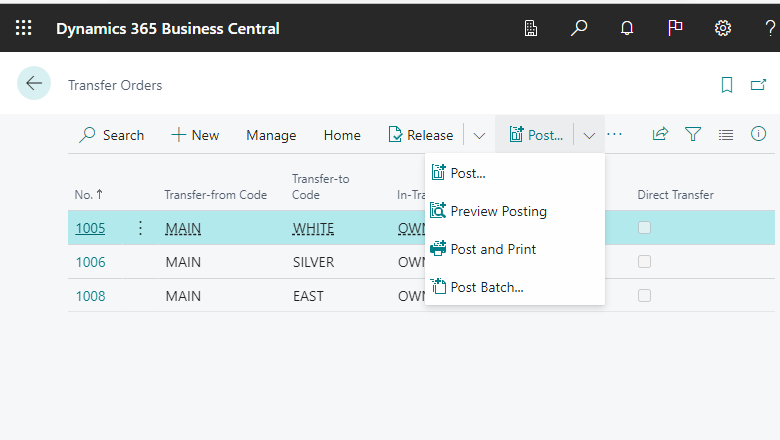This screenshot has width=780, height=440.
Task: Open transfer order 1006 link
Action: coord(90,262)
